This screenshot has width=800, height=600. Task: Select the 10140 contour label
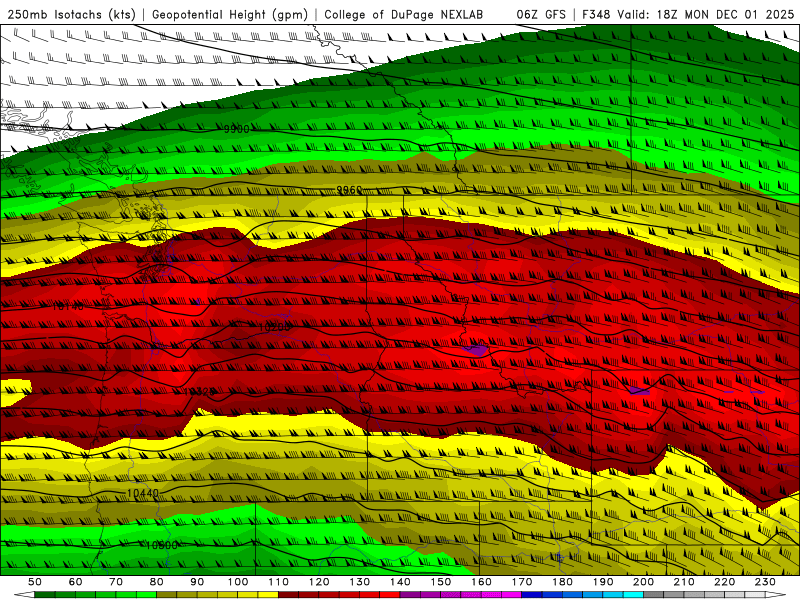pos(67,306)
